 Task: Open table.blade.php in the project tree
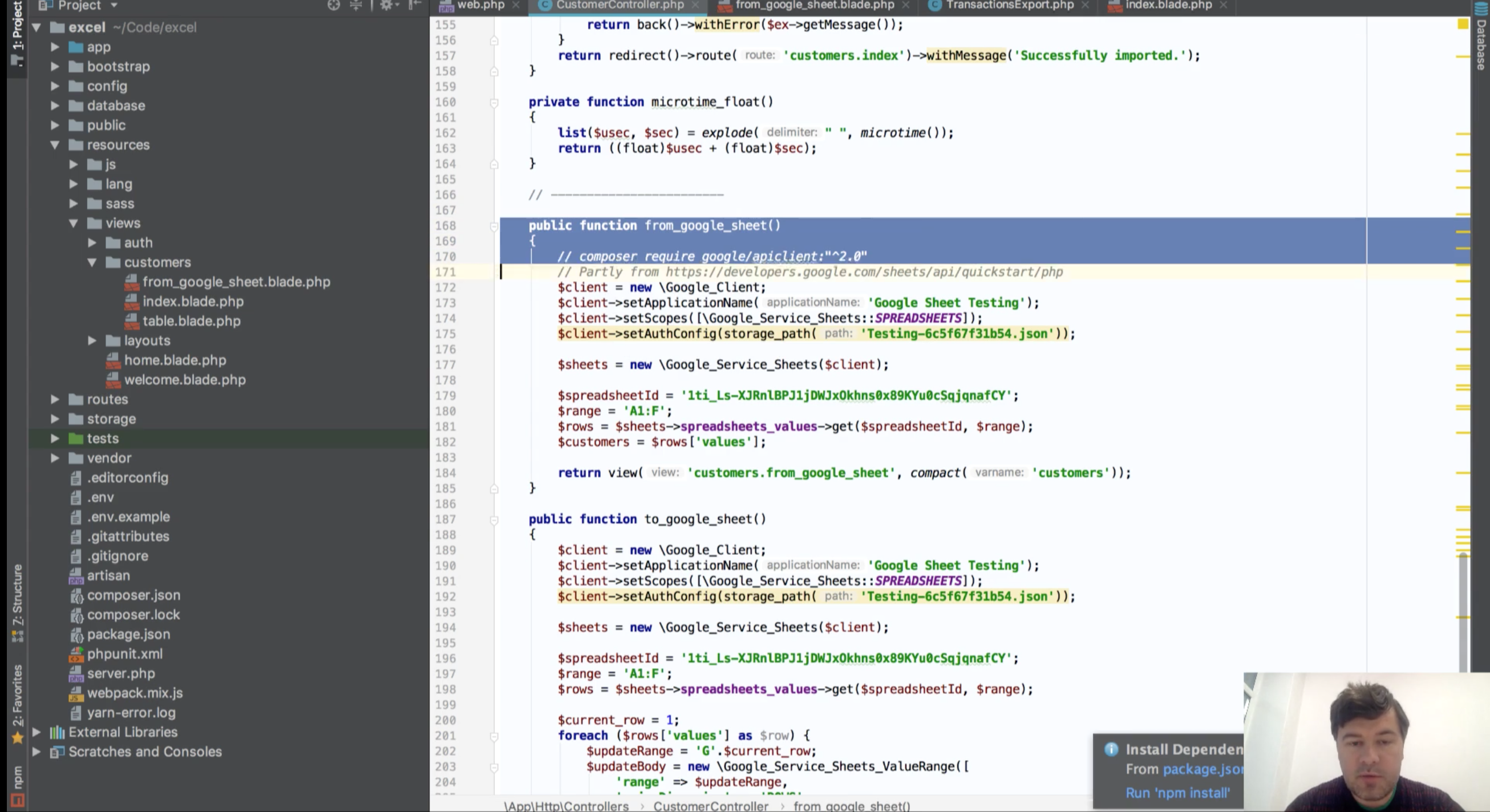pyautogui.click(x=192, y=321)
